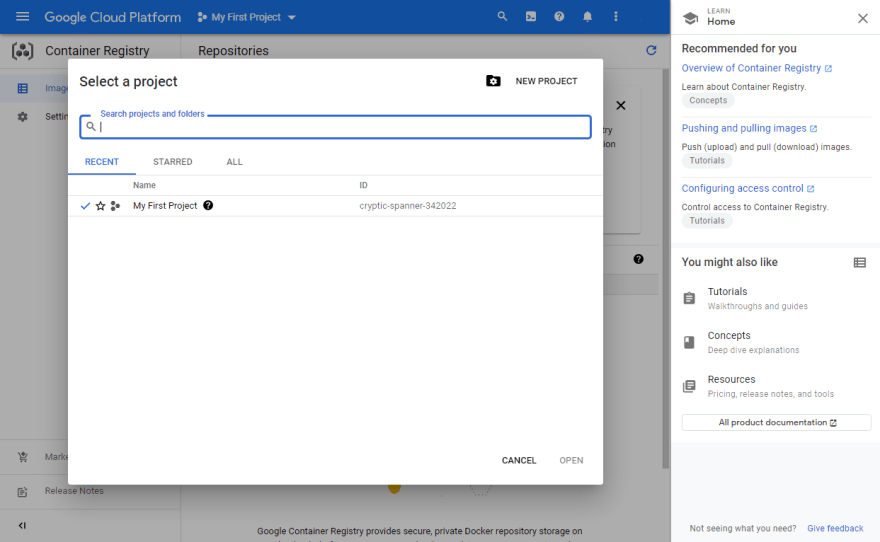
Task: Click Give feedback link
Action: pyautogui.click(x=835, y=528)
